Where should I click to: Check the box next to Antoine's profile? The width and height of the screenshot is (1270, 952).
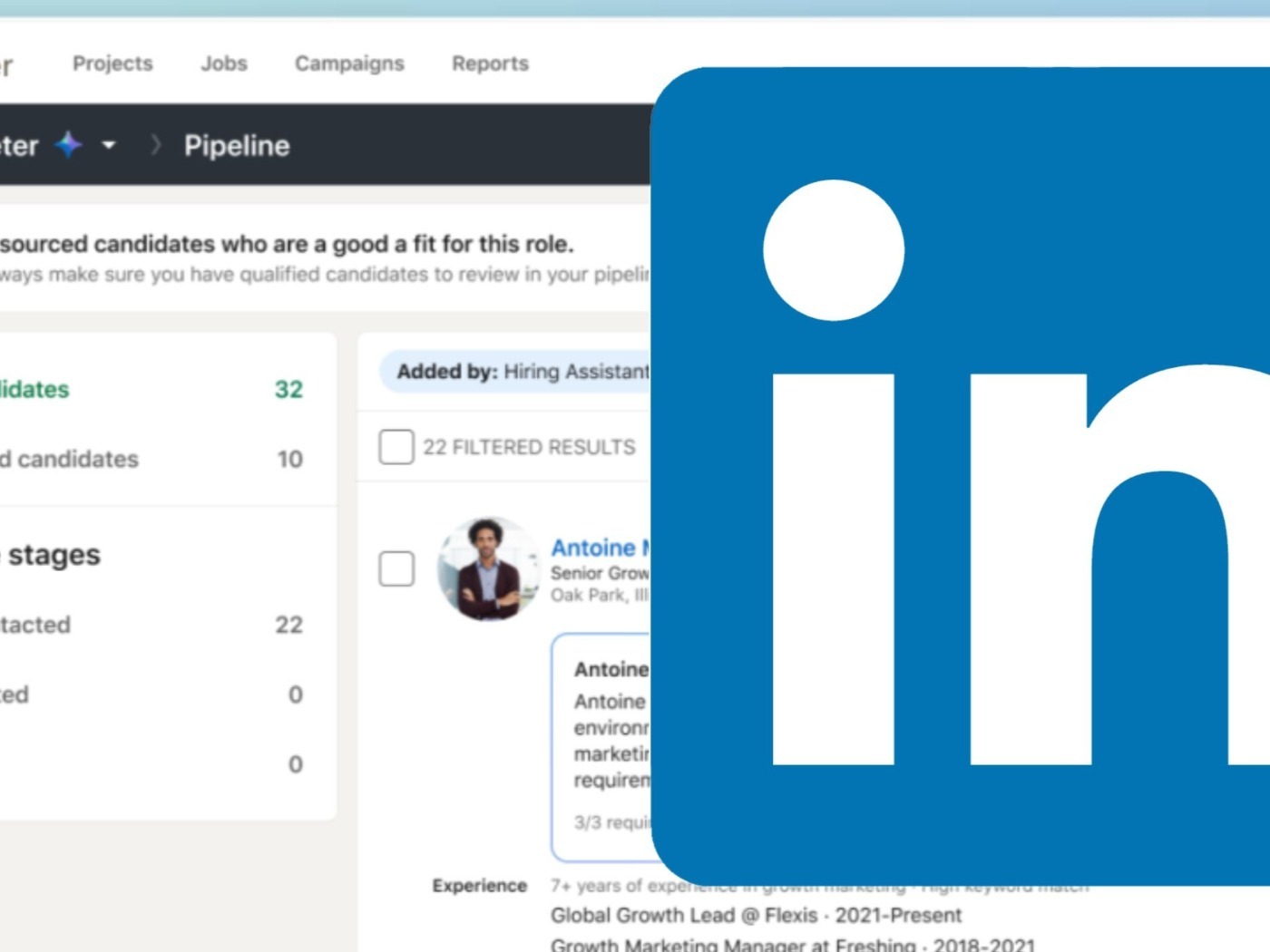[x=396, y=569]
